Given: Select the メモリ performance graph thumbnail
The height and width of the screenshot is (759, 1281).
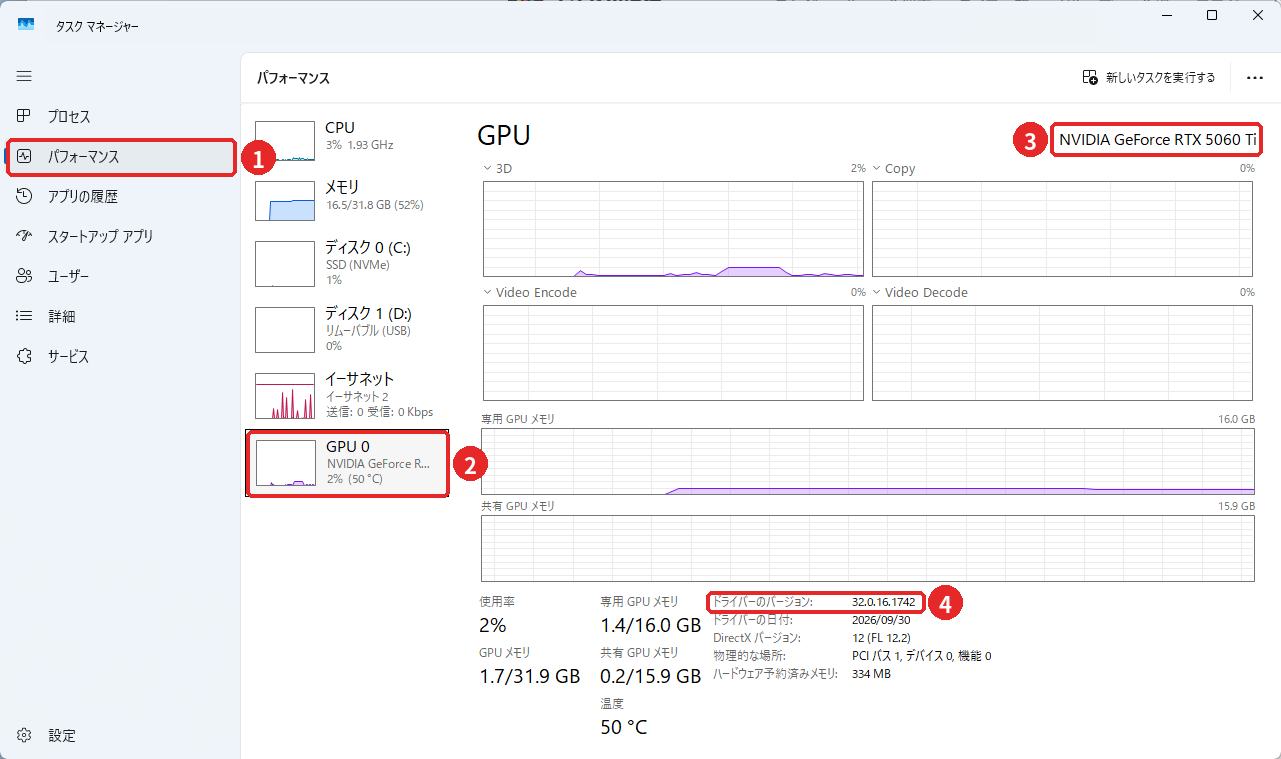Looking at the screenshot, I should coord(285,200).
